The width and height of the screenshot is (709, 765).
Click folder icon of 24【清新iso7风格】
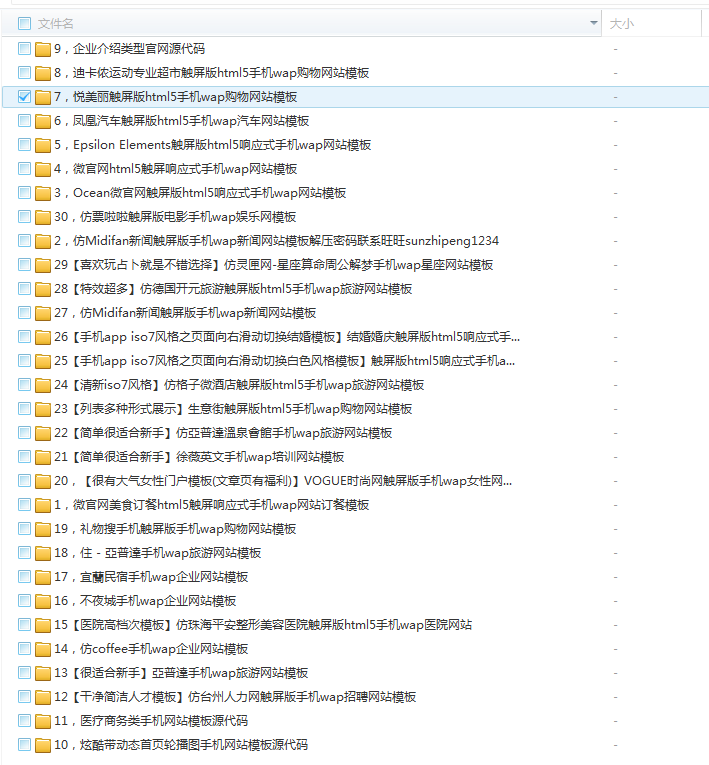tap(43, 385)
